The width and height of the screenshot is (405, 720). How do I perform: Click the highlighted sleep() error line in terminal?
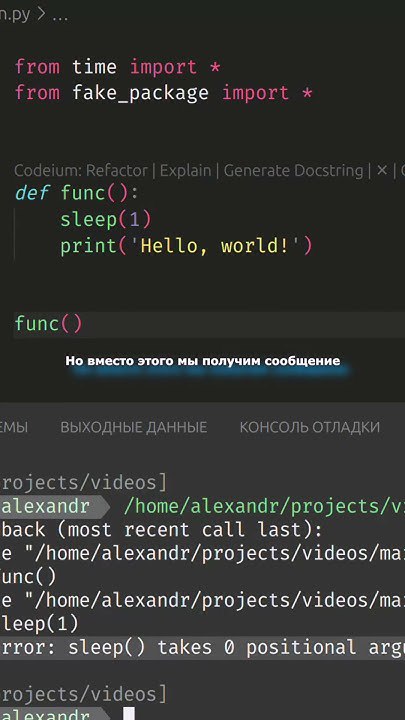(x=202, y=647)
